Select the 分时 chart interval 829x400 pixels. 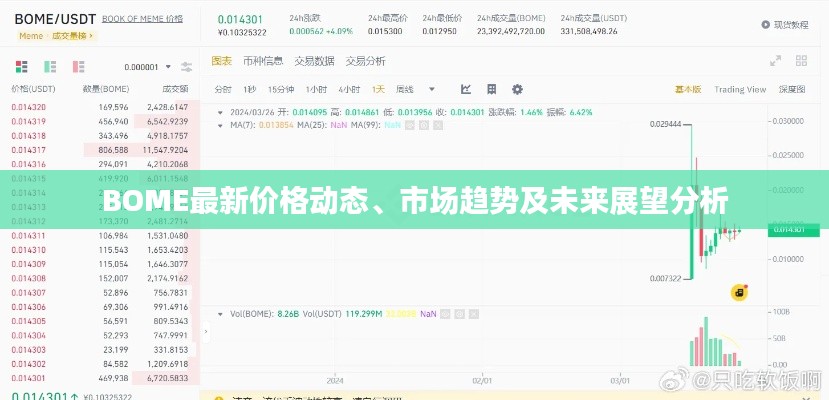[223, 89]
